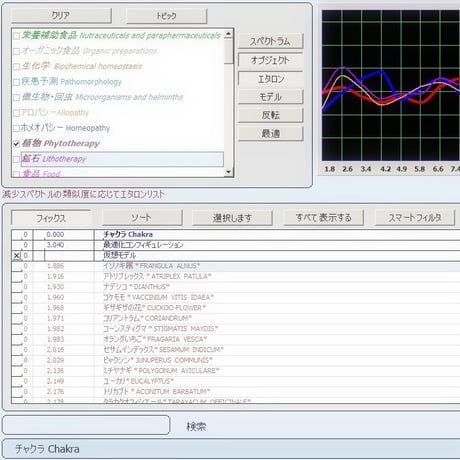Click the すべて表示する button
Screen dimensions: 460x460
[x=323, y=218]
